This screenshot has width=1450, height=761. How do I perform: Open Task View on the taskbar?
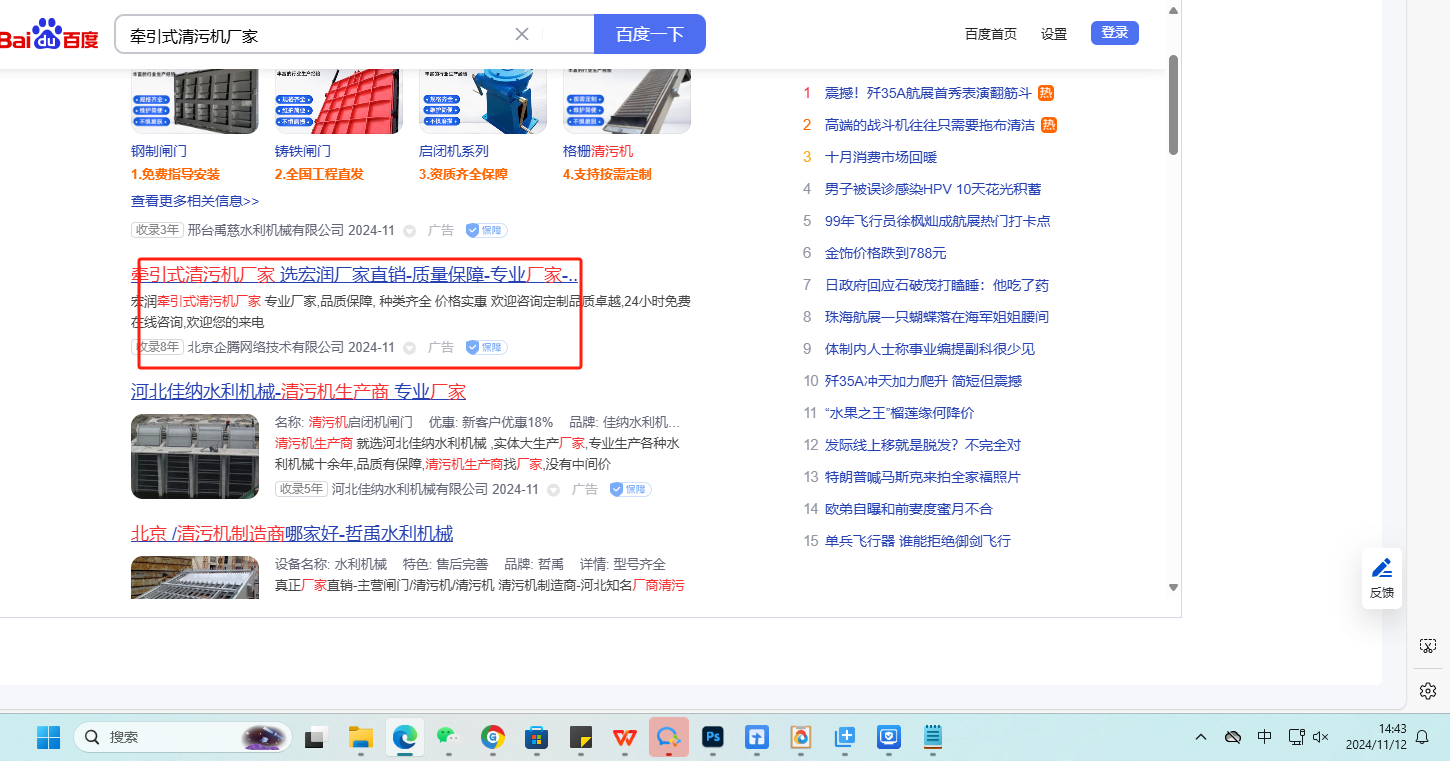316,738
